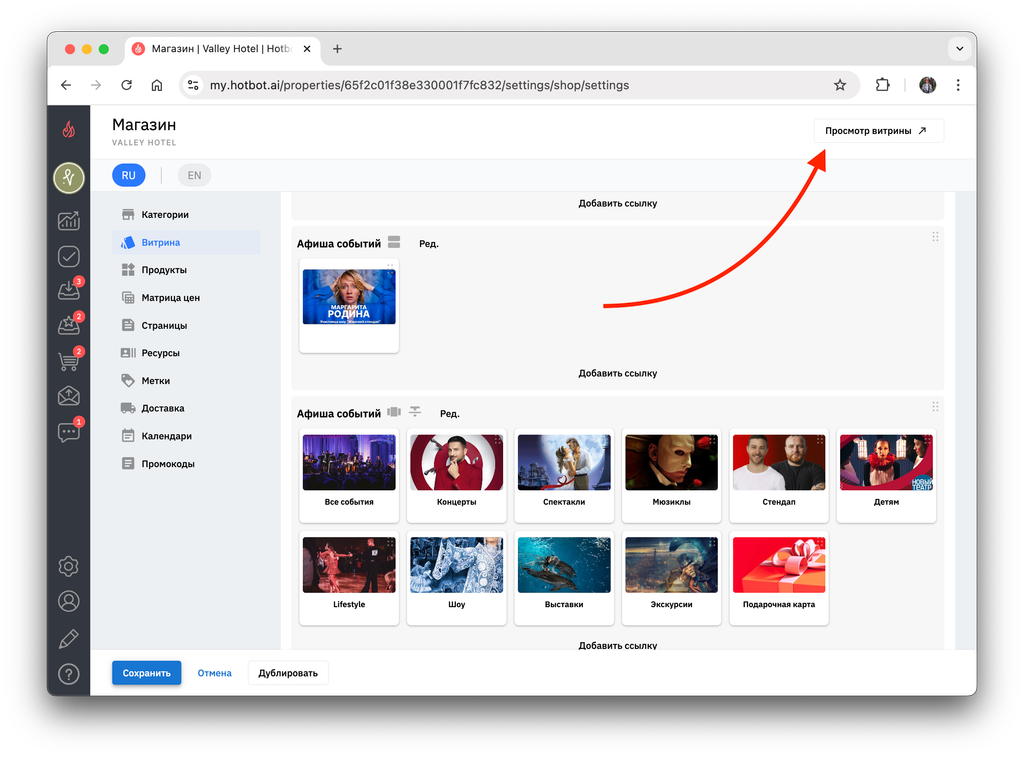This screenshot has width=1024, height=758.
Task: Click the browser address bar URL
Action: (x=419, y=85)
